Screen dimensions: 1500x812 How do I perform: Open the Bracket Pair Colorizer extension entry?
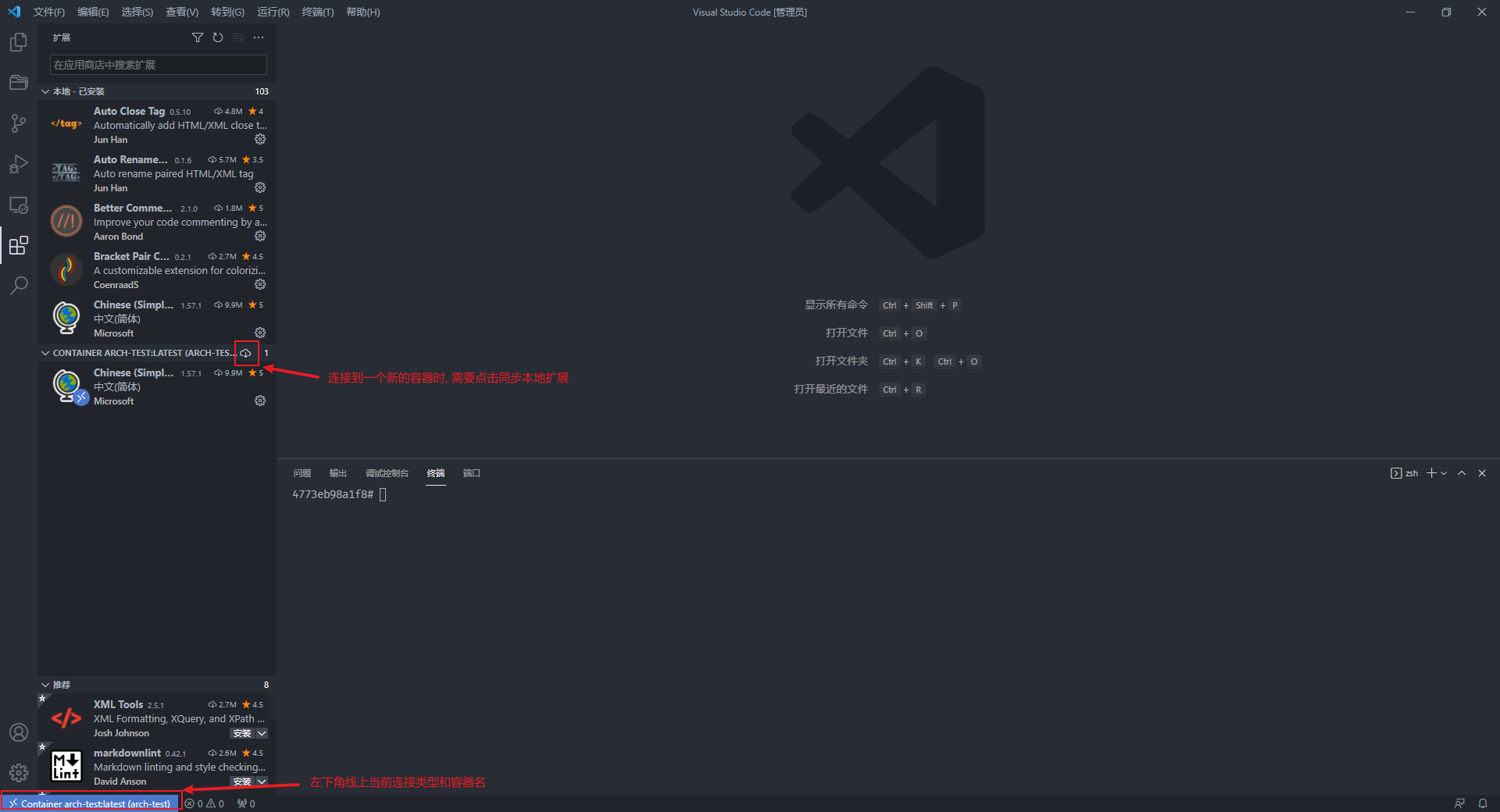click(157, 270)
